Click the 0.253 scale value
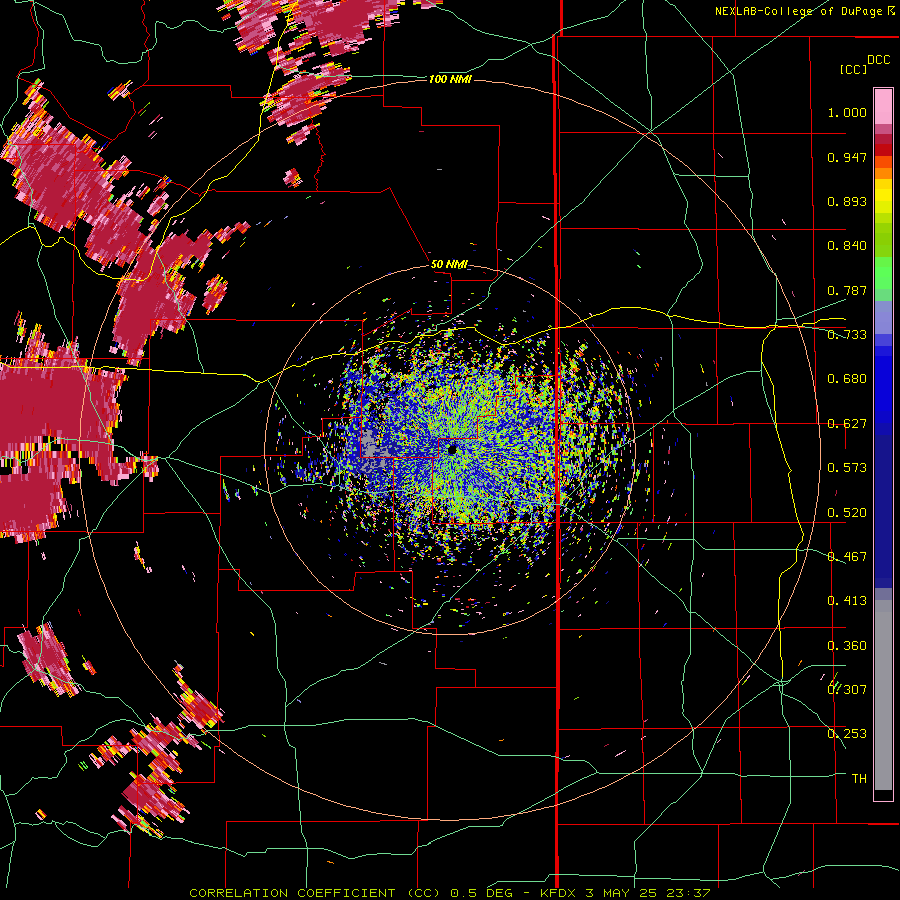The height and width of the screenshot is (900, 900). coord(847,734)
